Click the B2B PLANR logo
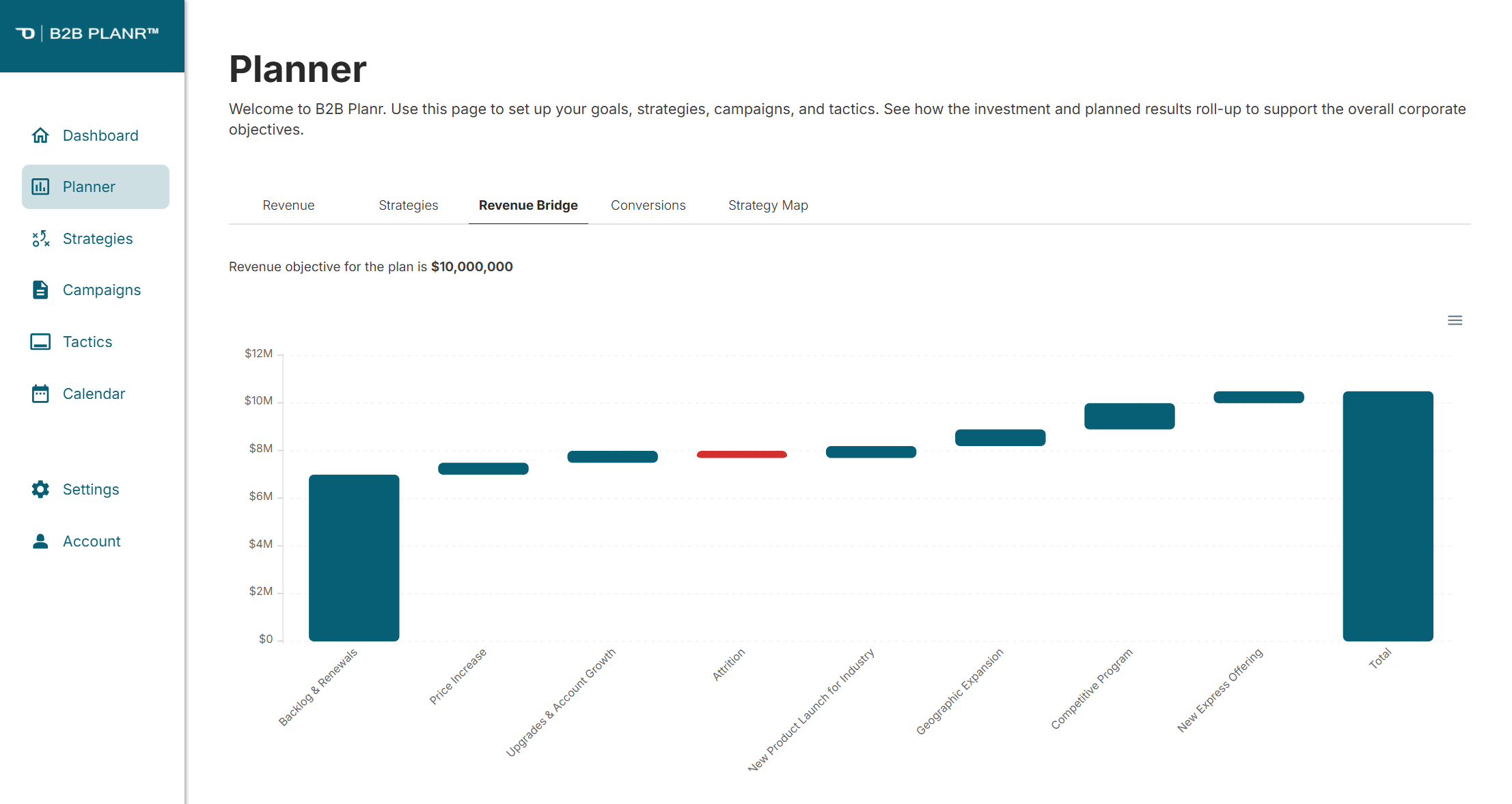The image size is (1512, 804). click(87, 33)
